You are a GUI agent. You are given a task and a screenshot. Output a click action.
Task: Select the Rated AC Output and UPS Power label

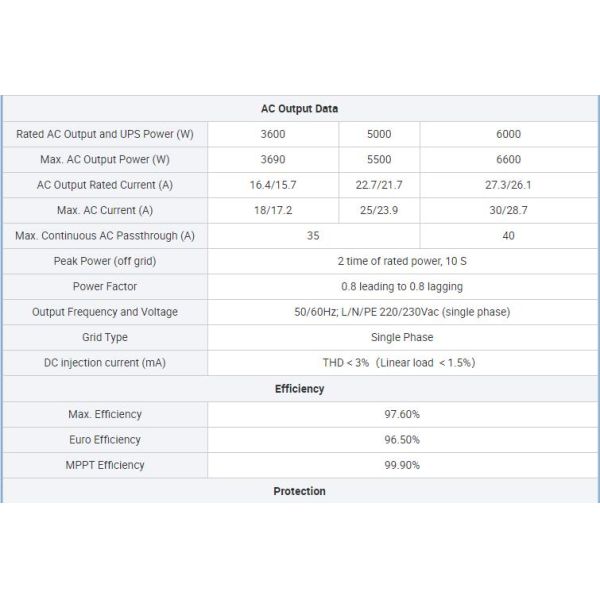105,134
